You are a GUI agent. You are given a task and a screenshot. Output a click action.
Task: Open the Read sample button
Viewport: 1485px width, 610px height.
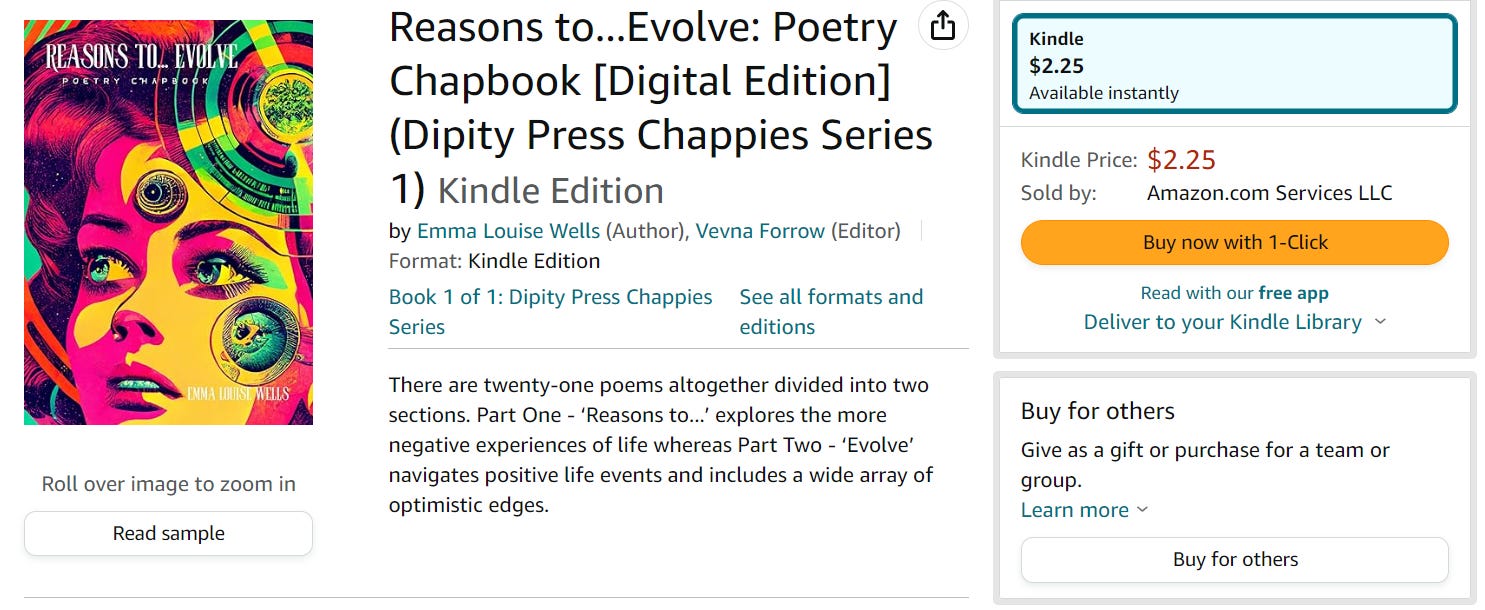pyautogui.click(x=168, y=533)
